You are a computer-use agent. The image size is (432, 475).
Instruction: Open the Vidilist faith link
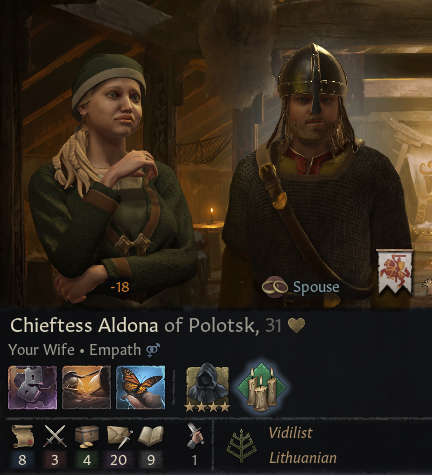[x=290, y=433]
